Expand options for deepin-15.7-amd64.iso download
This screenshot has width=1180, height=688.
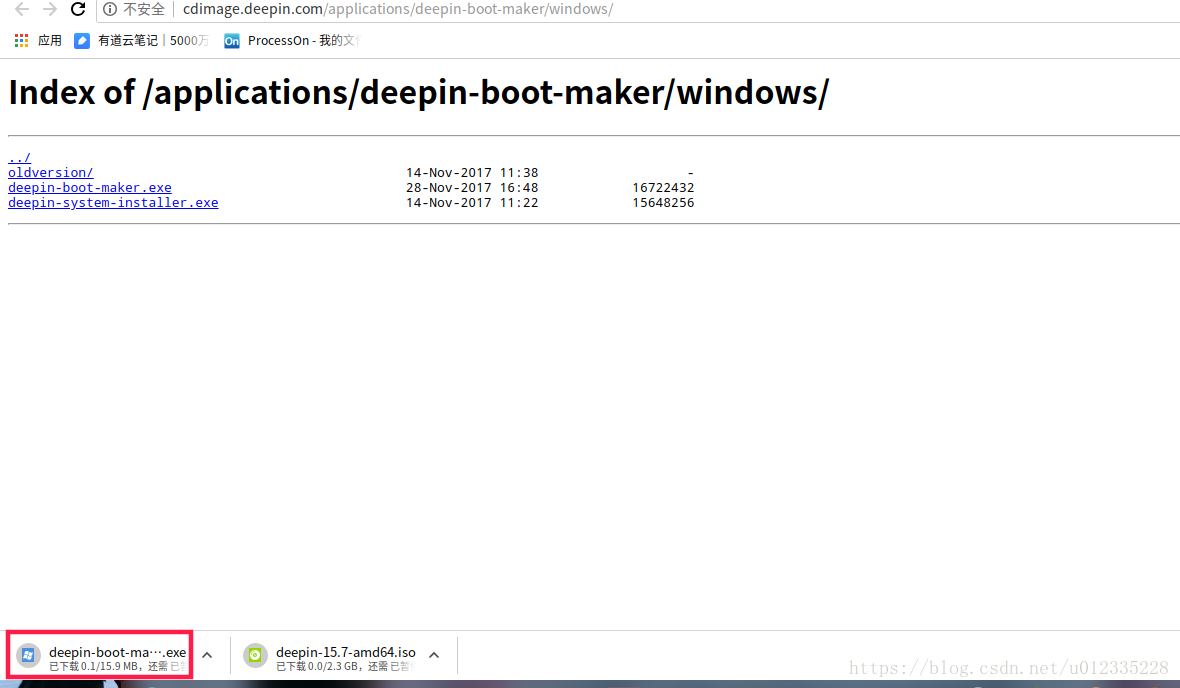point(434,656)
